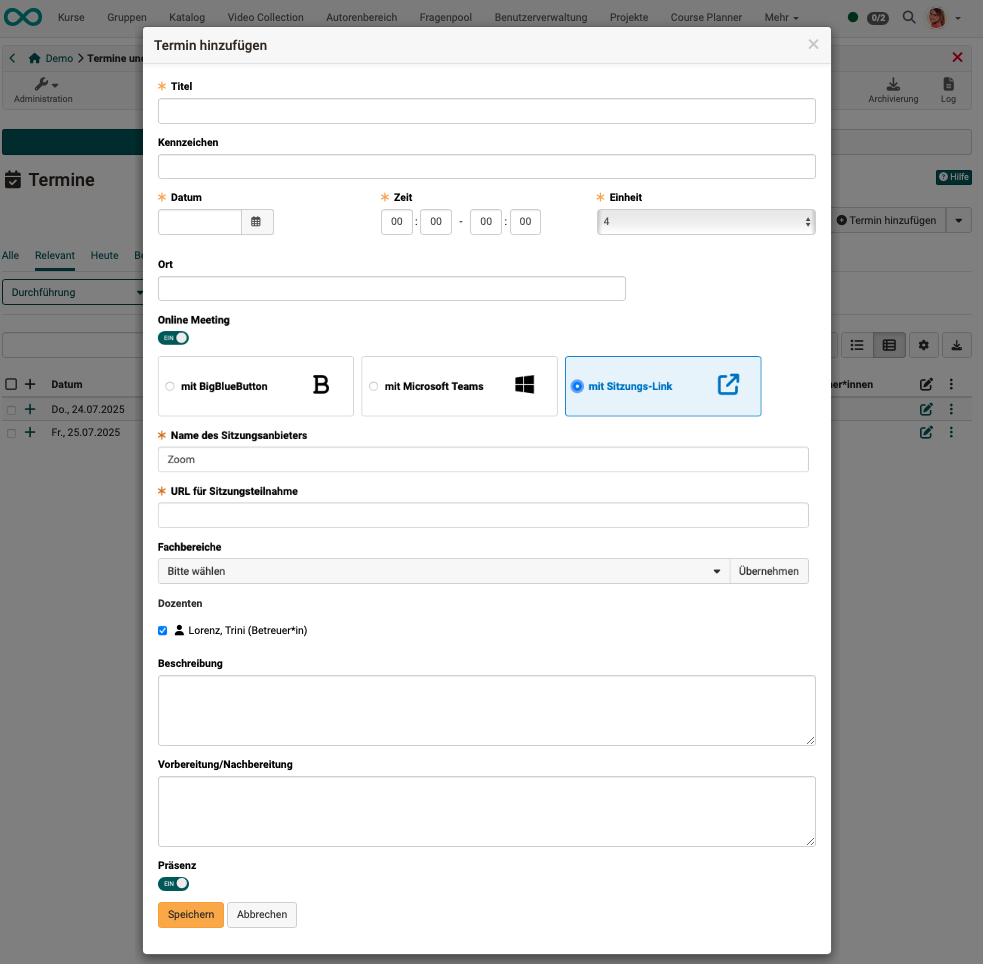Open the search magnifier icon
Image resolution: width=983 pixels, height=964 pixels.
tap(908, 16)
